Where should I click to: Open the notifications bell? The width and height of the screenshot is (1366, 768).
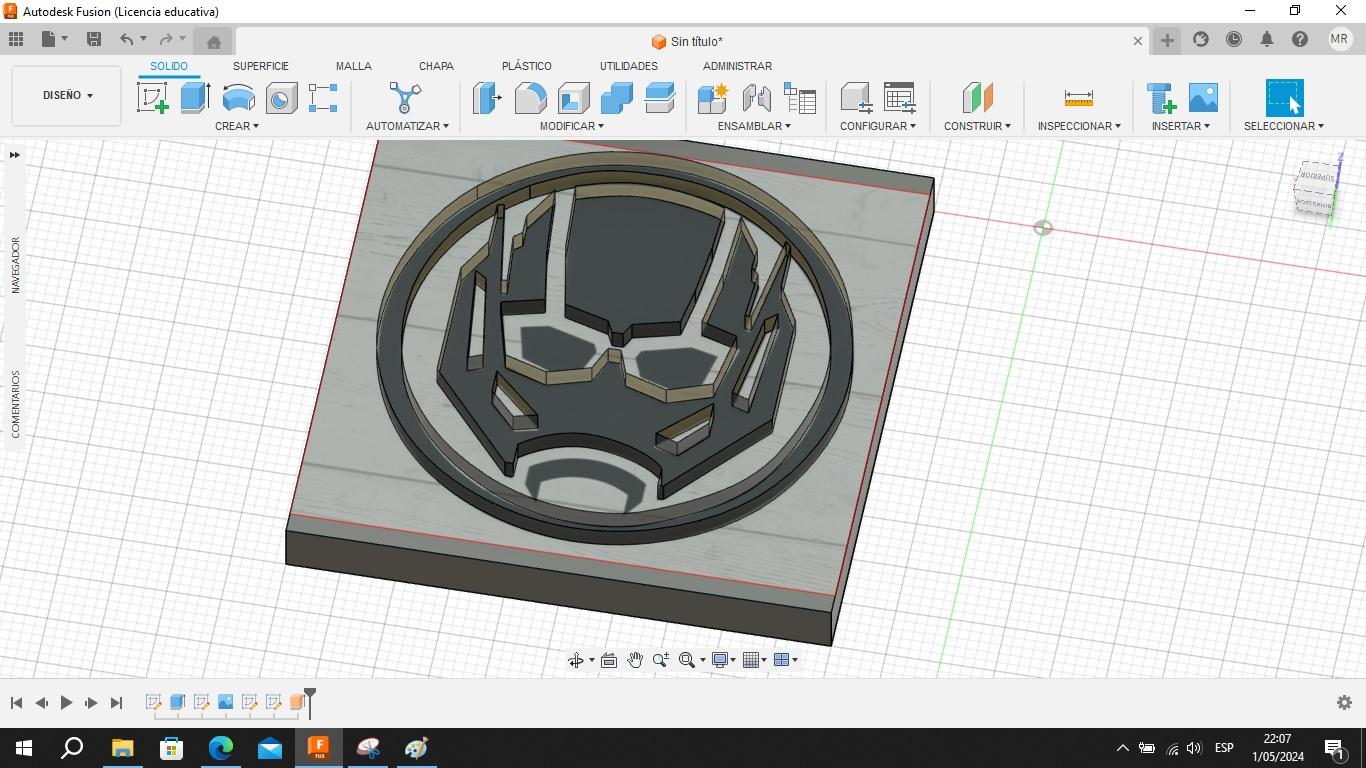click(x=1267, y=39)
